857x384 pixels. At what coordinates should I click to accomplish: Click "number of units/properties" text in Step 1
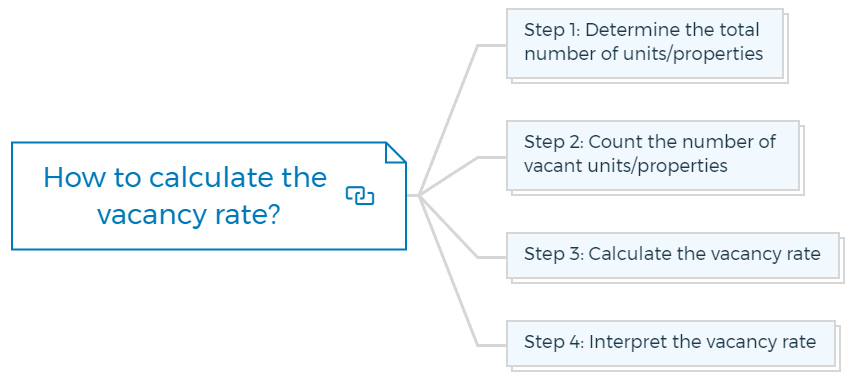tap(643, 54)
